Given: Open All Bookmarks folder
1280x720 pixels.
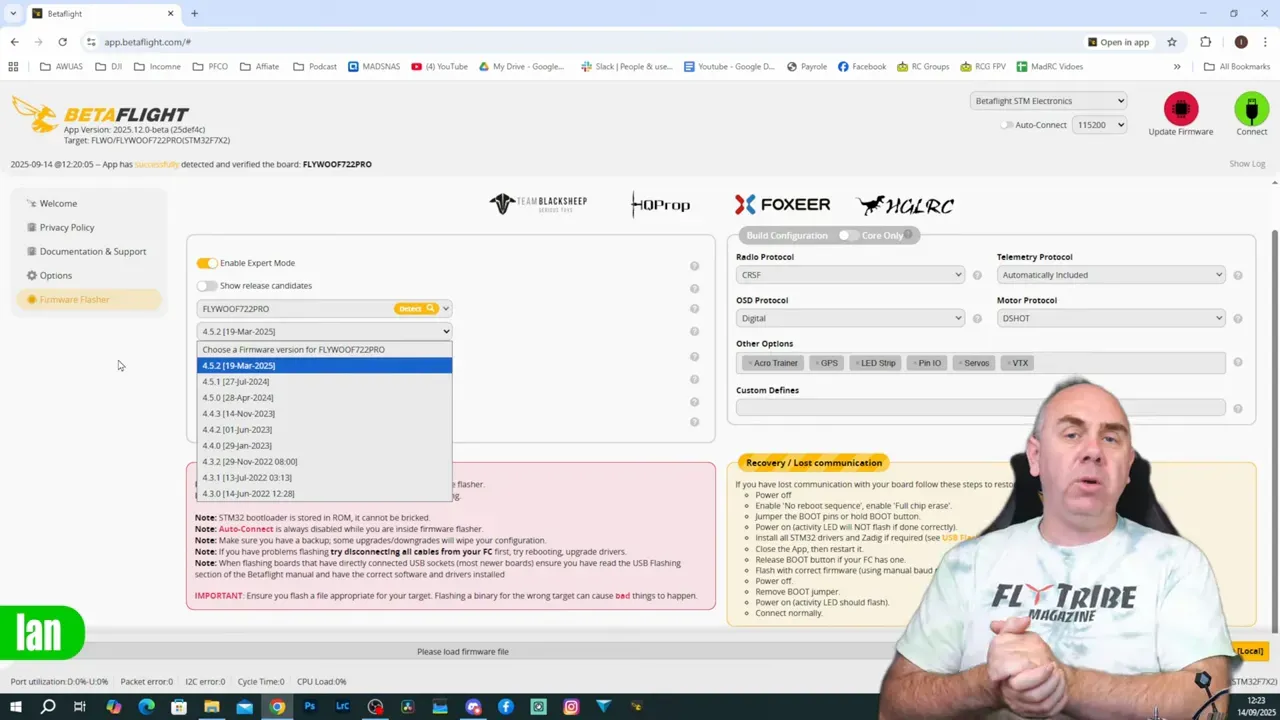Looking at the screenshot, I should tap(1237, 66).
